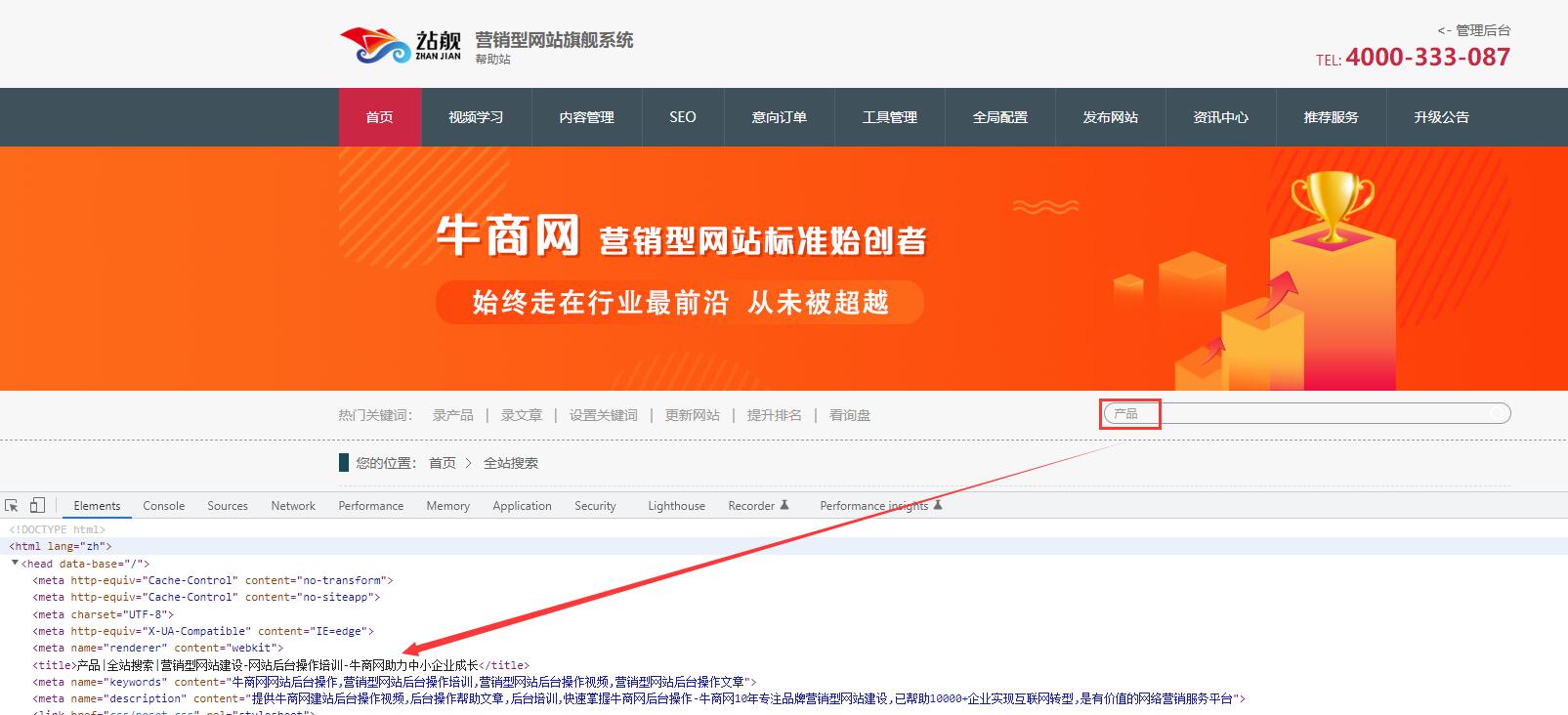This screenshot has width=1568, height=715.
Task: Switch to the Lighthouse DevTools tab
Action: point(677,506)
